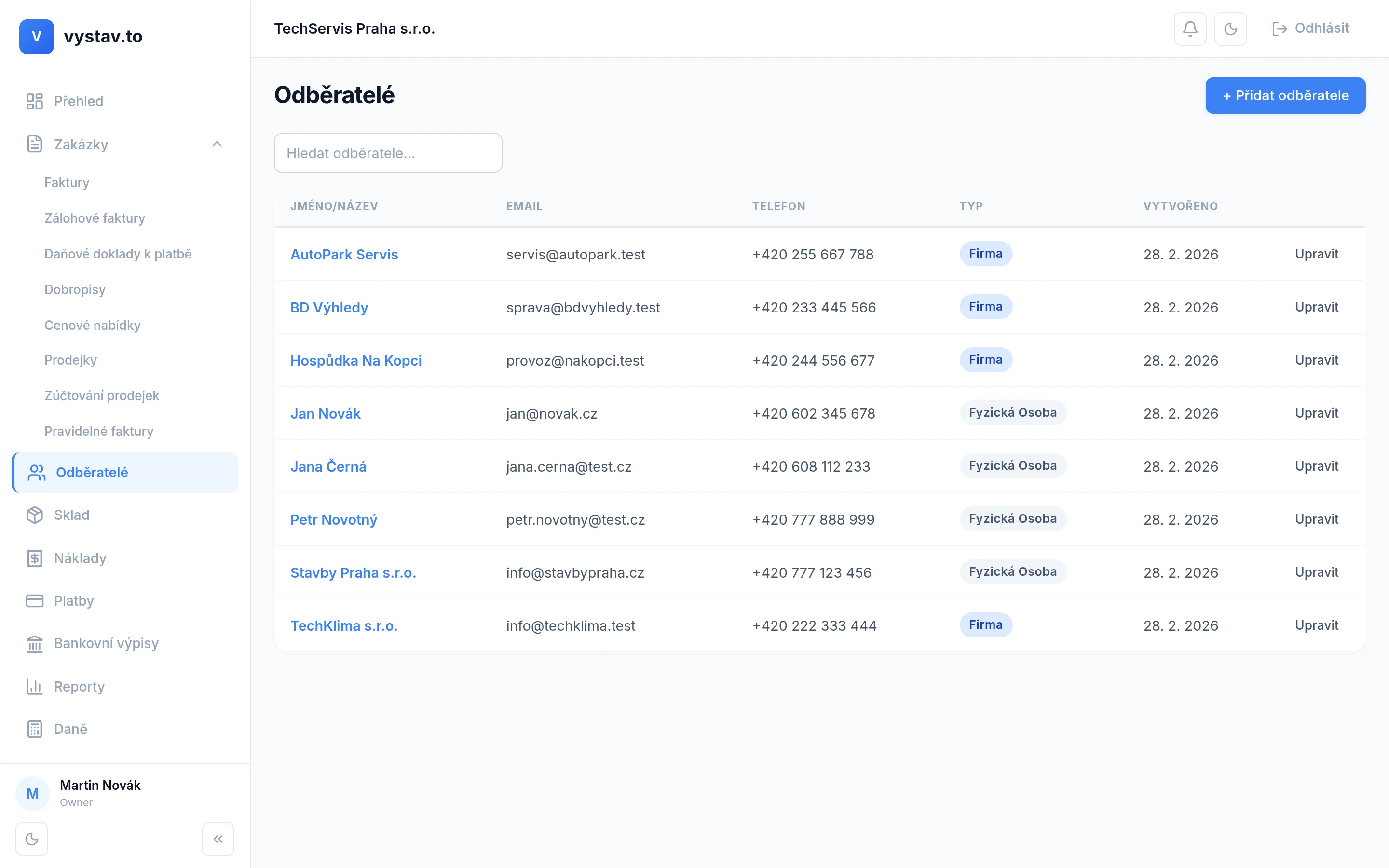Toggle dark mode in top header

[1230, 29]
